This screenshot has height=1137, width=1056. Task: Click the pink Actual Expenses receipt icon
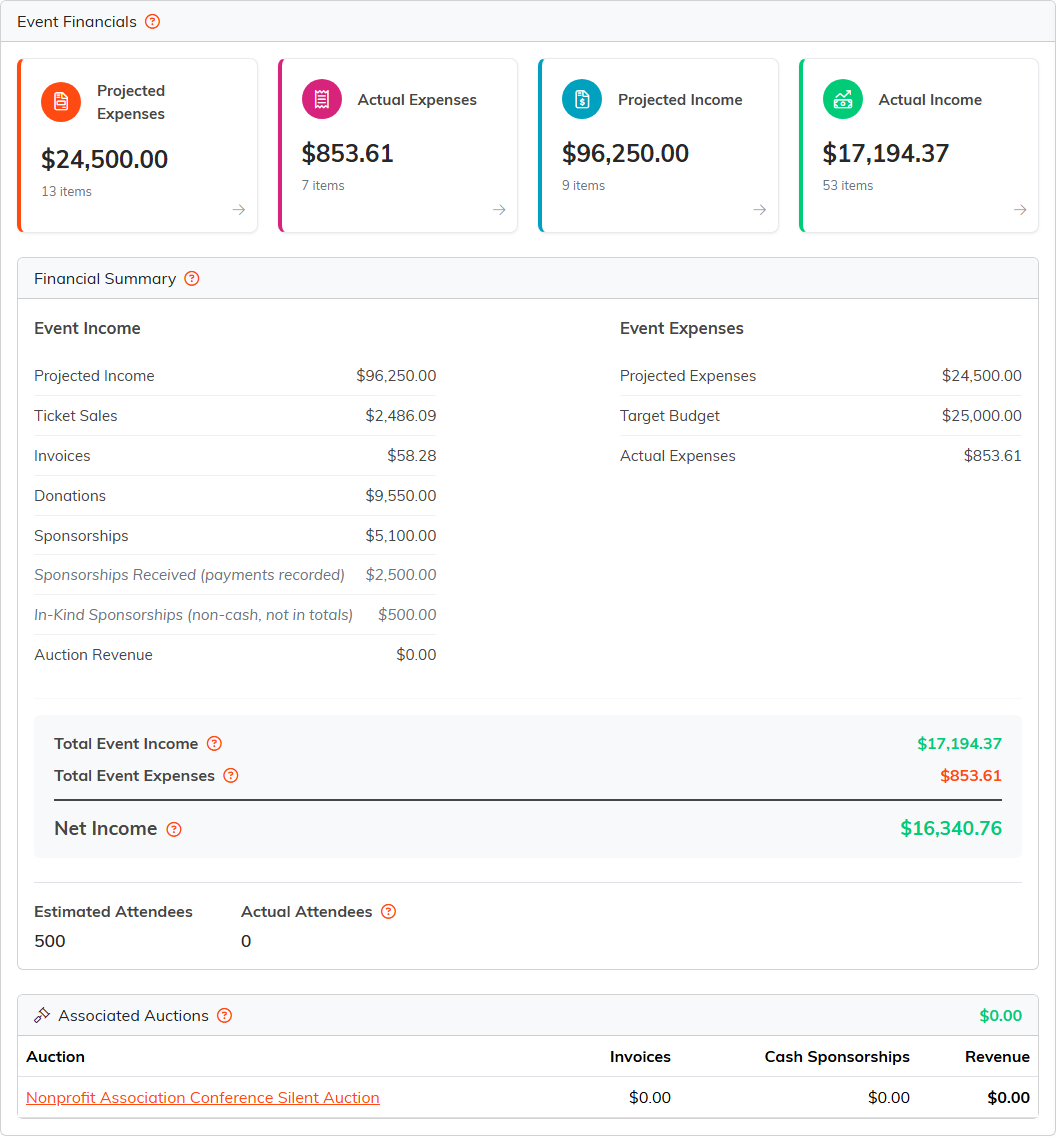(322, 99)
